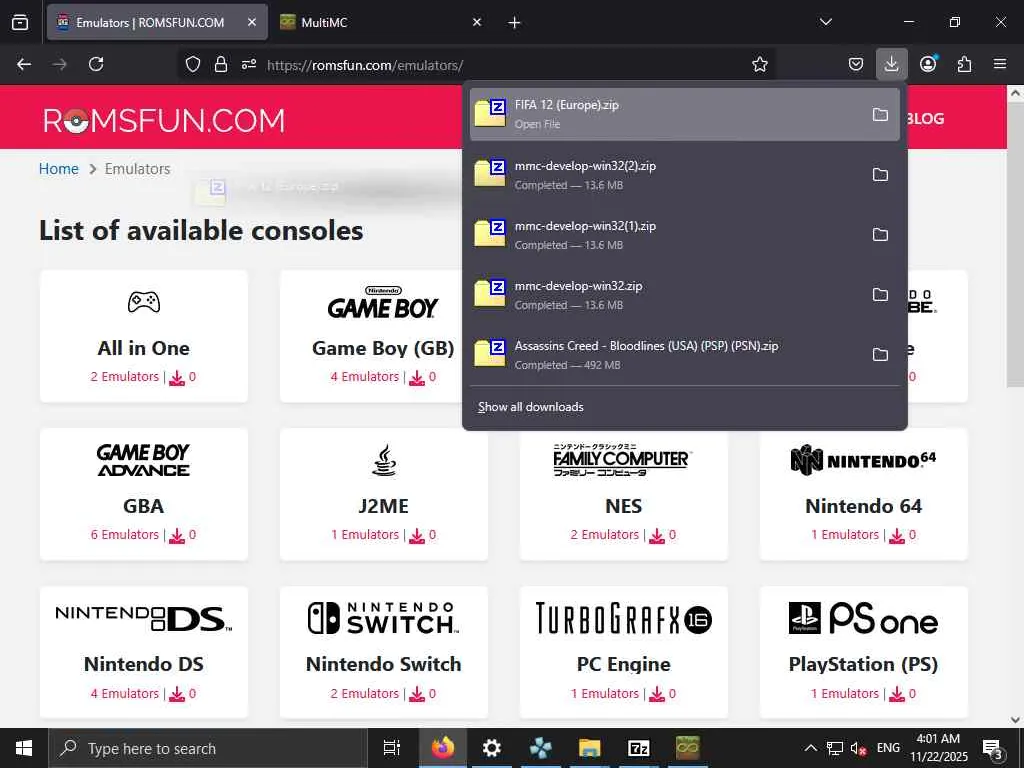Click the ROMSFUN.COM site logo

[164, 120]
